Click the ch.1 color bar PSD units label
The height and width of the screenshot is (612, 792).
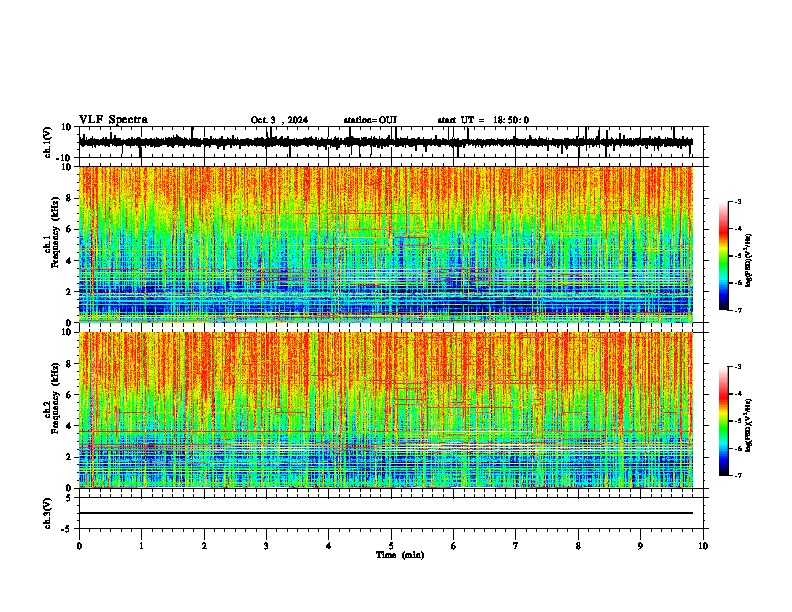pyautogui.click(x=749, y=261)
